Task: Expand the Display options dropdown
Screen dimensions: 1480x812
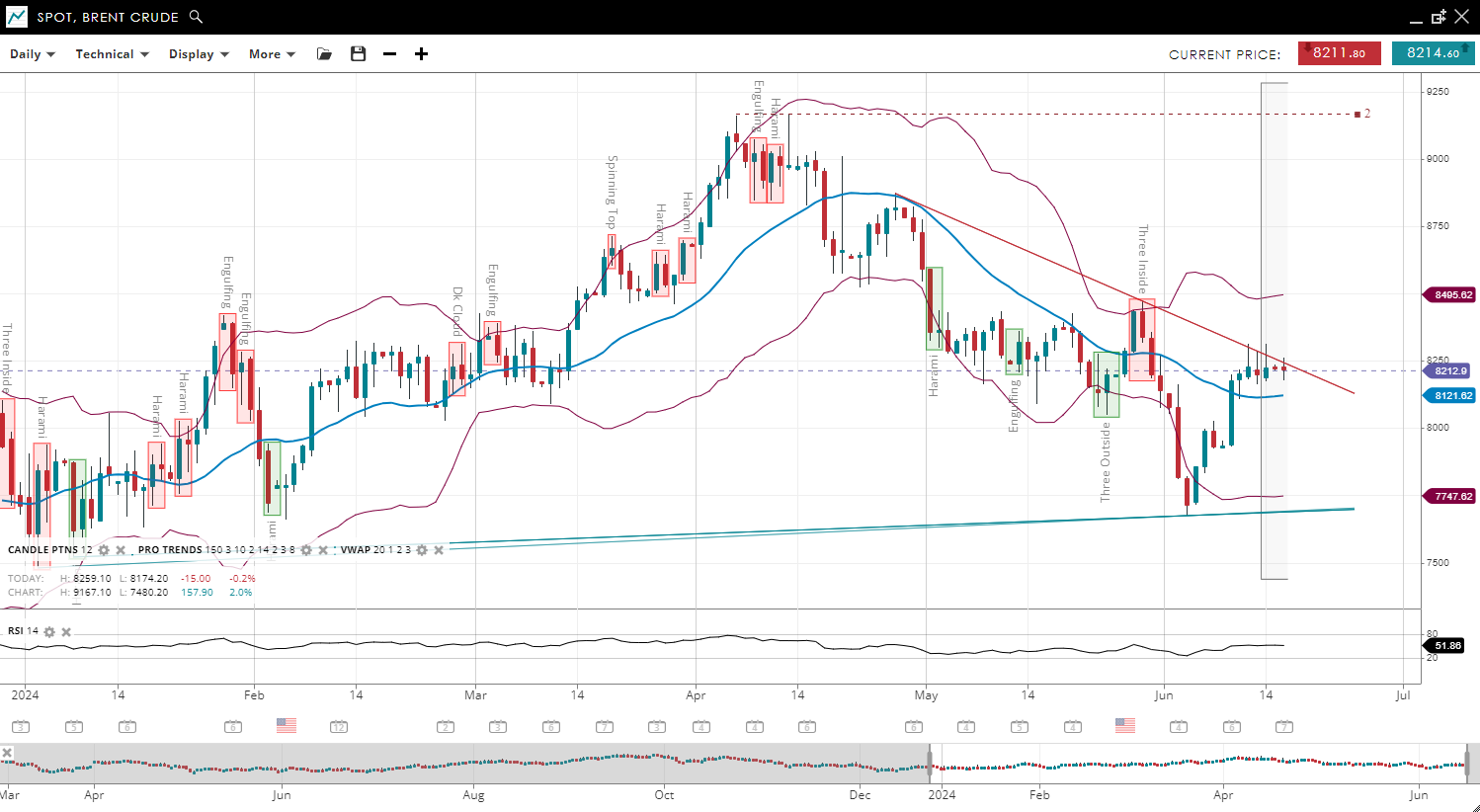Action: 199,54
